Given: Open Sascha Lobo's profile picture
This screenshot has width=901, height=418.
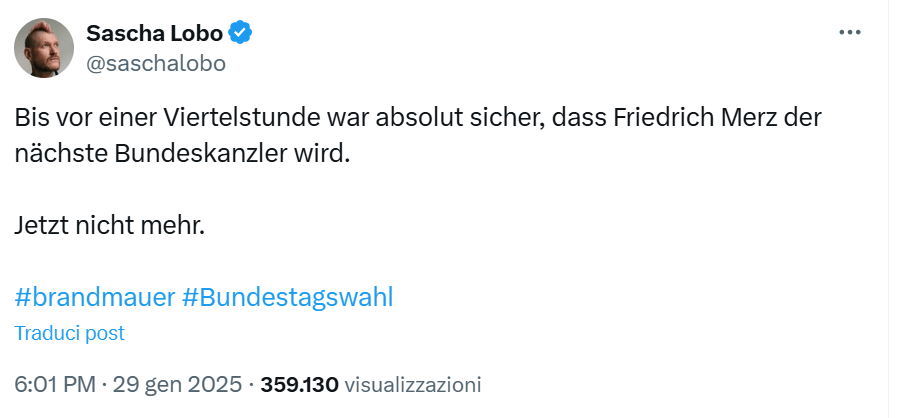Looking at the screenshot, I should tap(44, 47).
